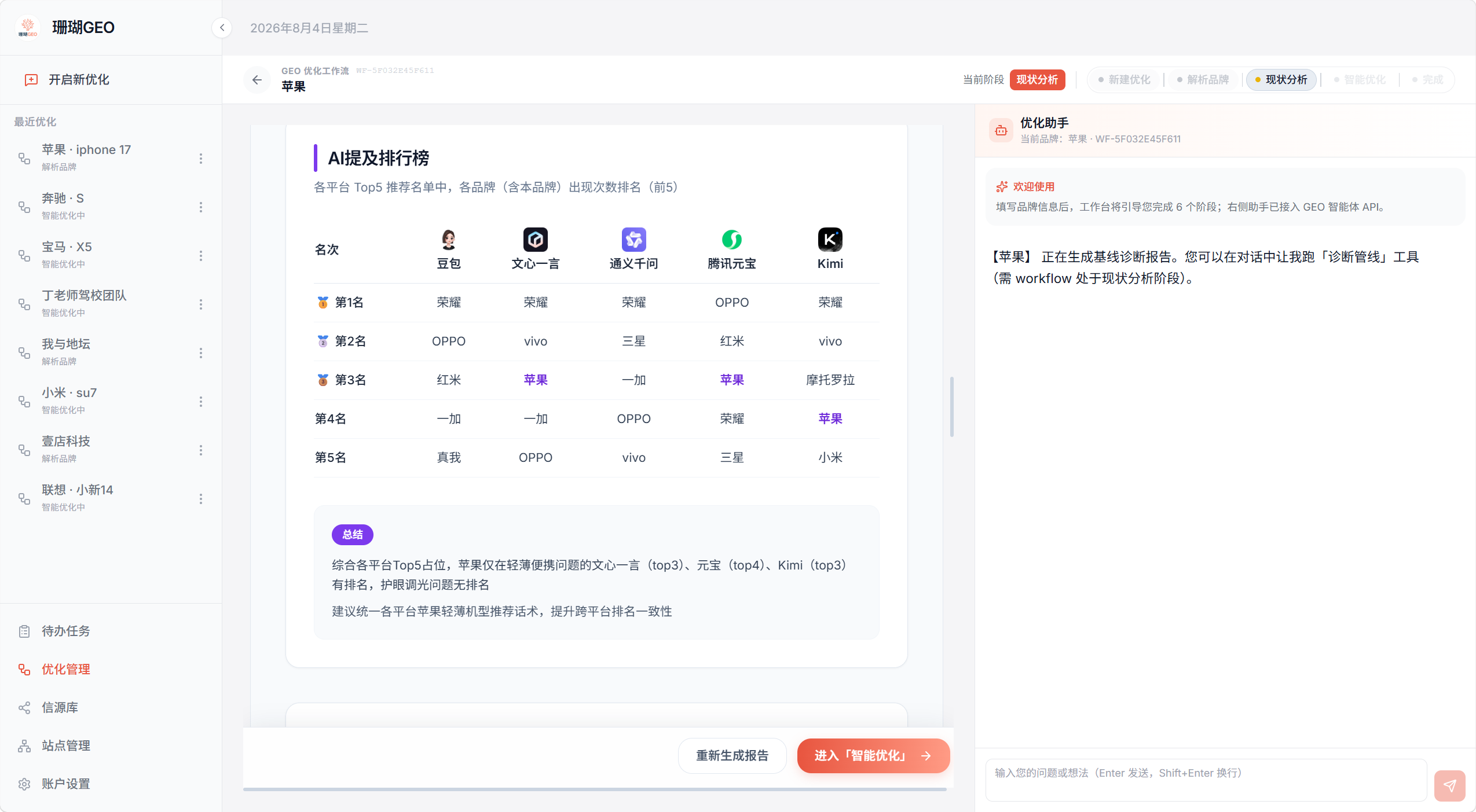Open the 奔驰 · S optimization entry
This screenshot has width=1476, height=812.
pyautogui.click(x=111, y=207)
